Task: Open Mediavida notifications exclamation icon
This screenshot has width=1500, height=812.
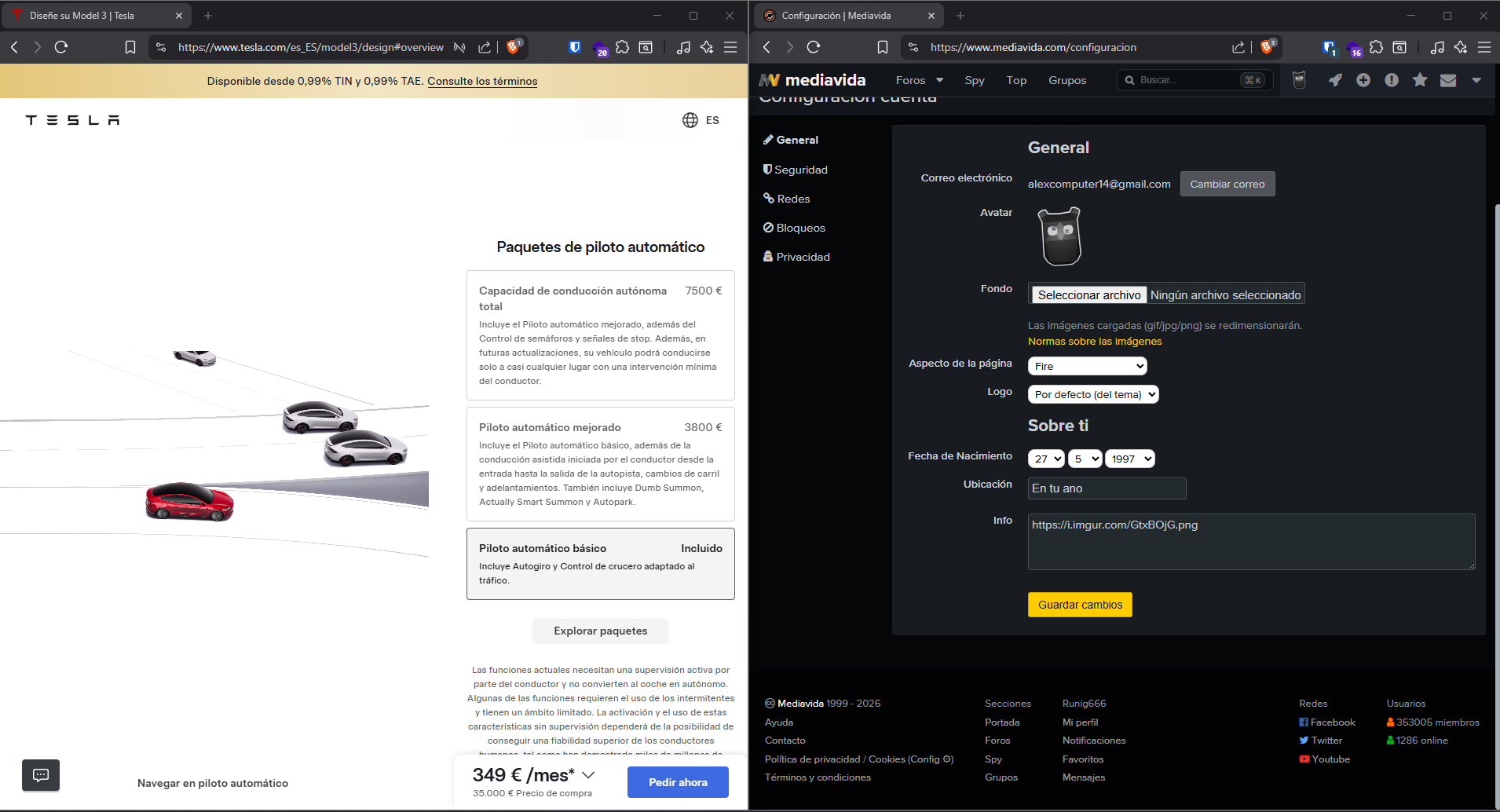Action: pos(1392,80)
